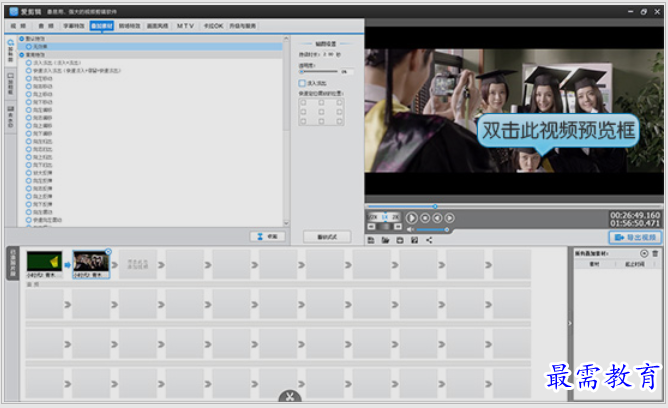The height and width of the screenshot is (408, 668).
Task: Tick the 淡入淡出 fade checkbox
Action: [x=302, y=83]
